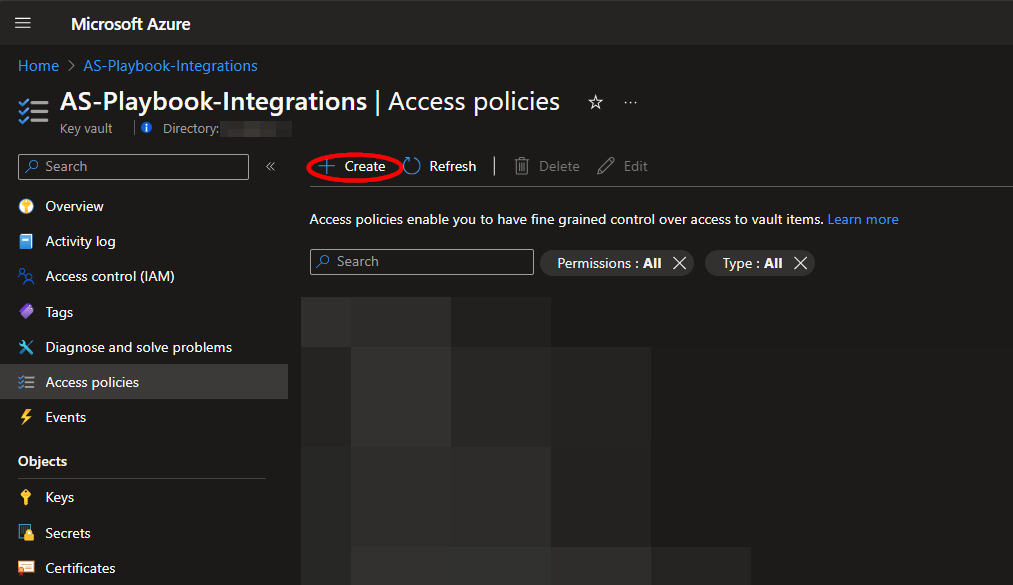Click the large key vault checklist header icon
The width and height of the screenshot is (1013, 585).
33,111
